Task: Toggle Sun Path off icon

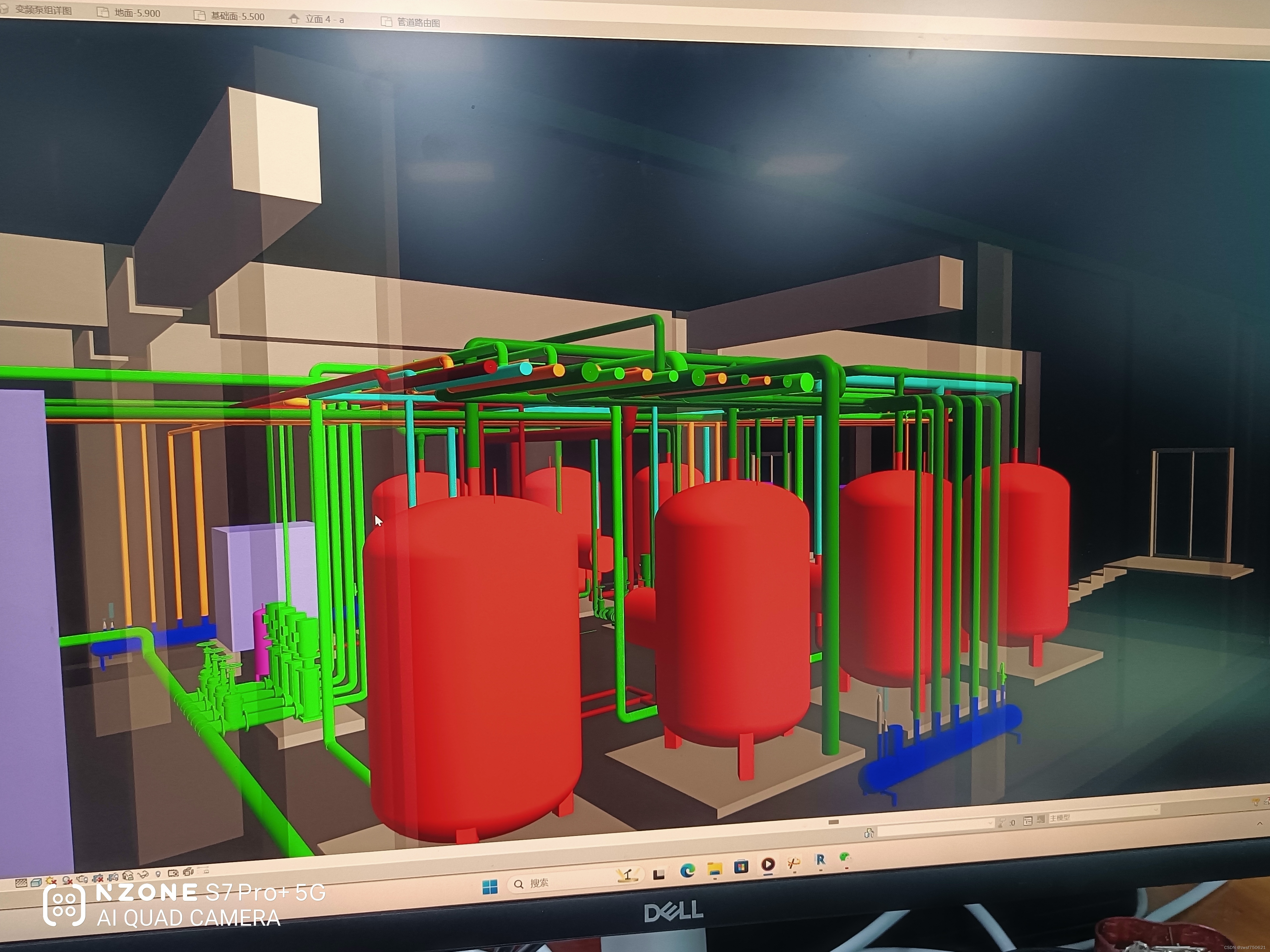Action: point(51,881)
